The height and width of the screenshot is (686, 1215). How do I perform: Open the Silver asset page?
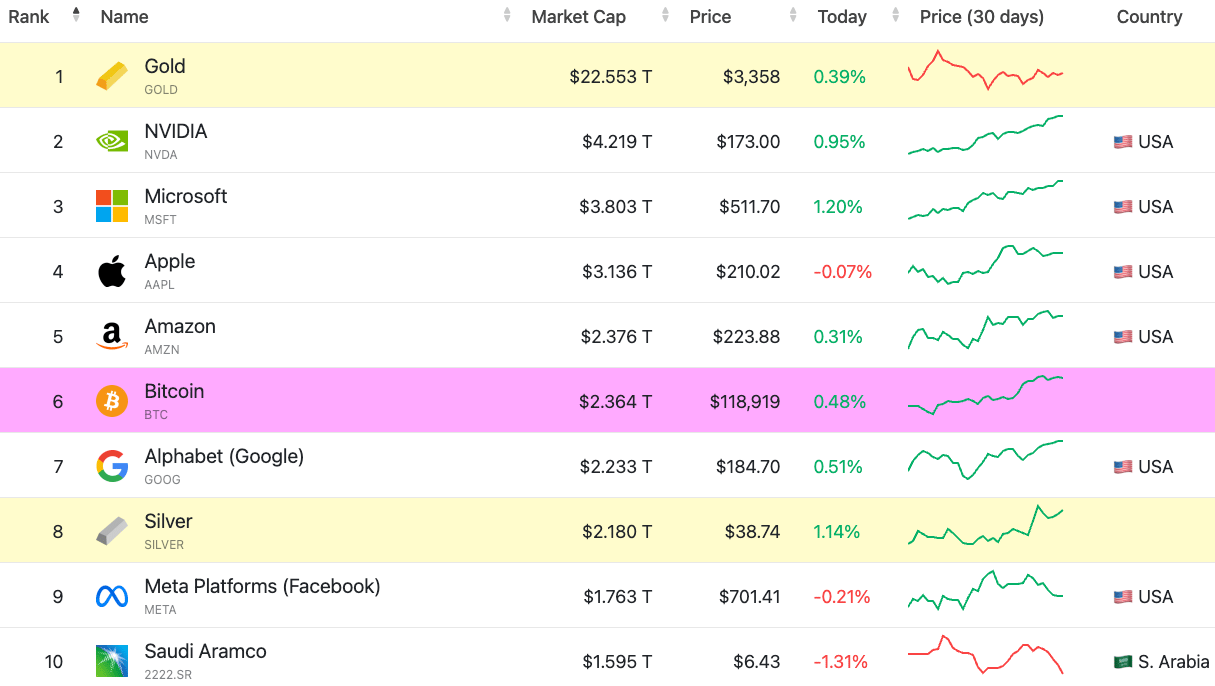point(169,522)
